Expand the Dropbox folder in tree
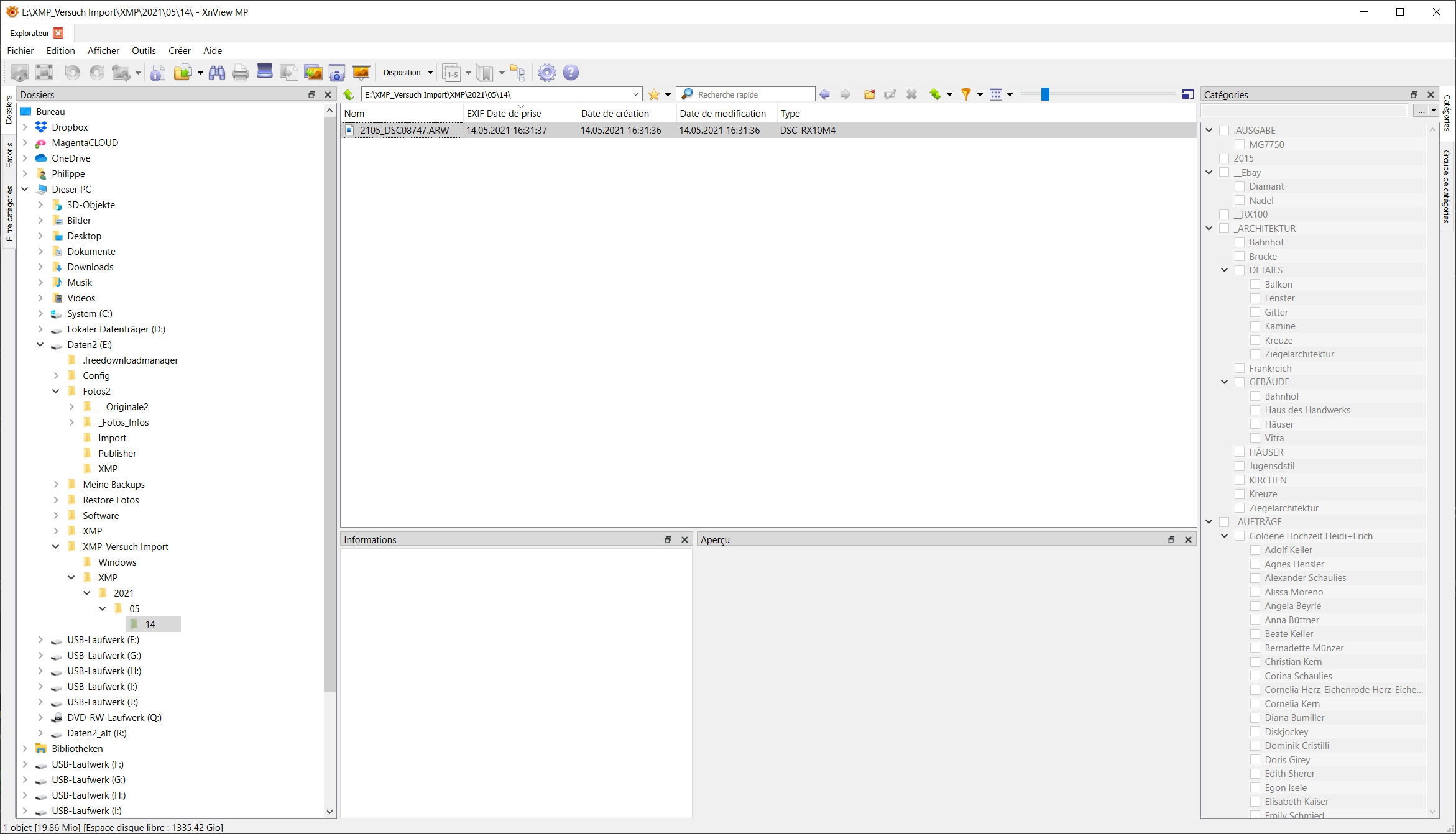Screen dimensions: 1456x834 (x=25, y=127)
